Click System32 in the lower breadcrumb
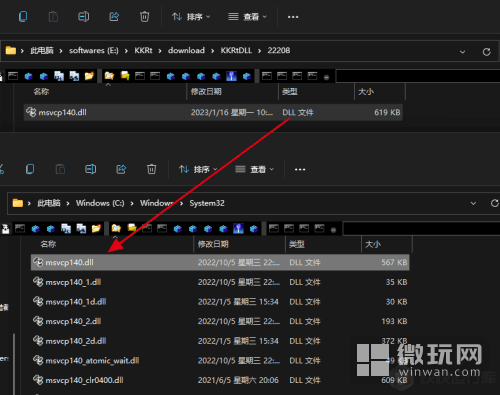 [207, 203]
